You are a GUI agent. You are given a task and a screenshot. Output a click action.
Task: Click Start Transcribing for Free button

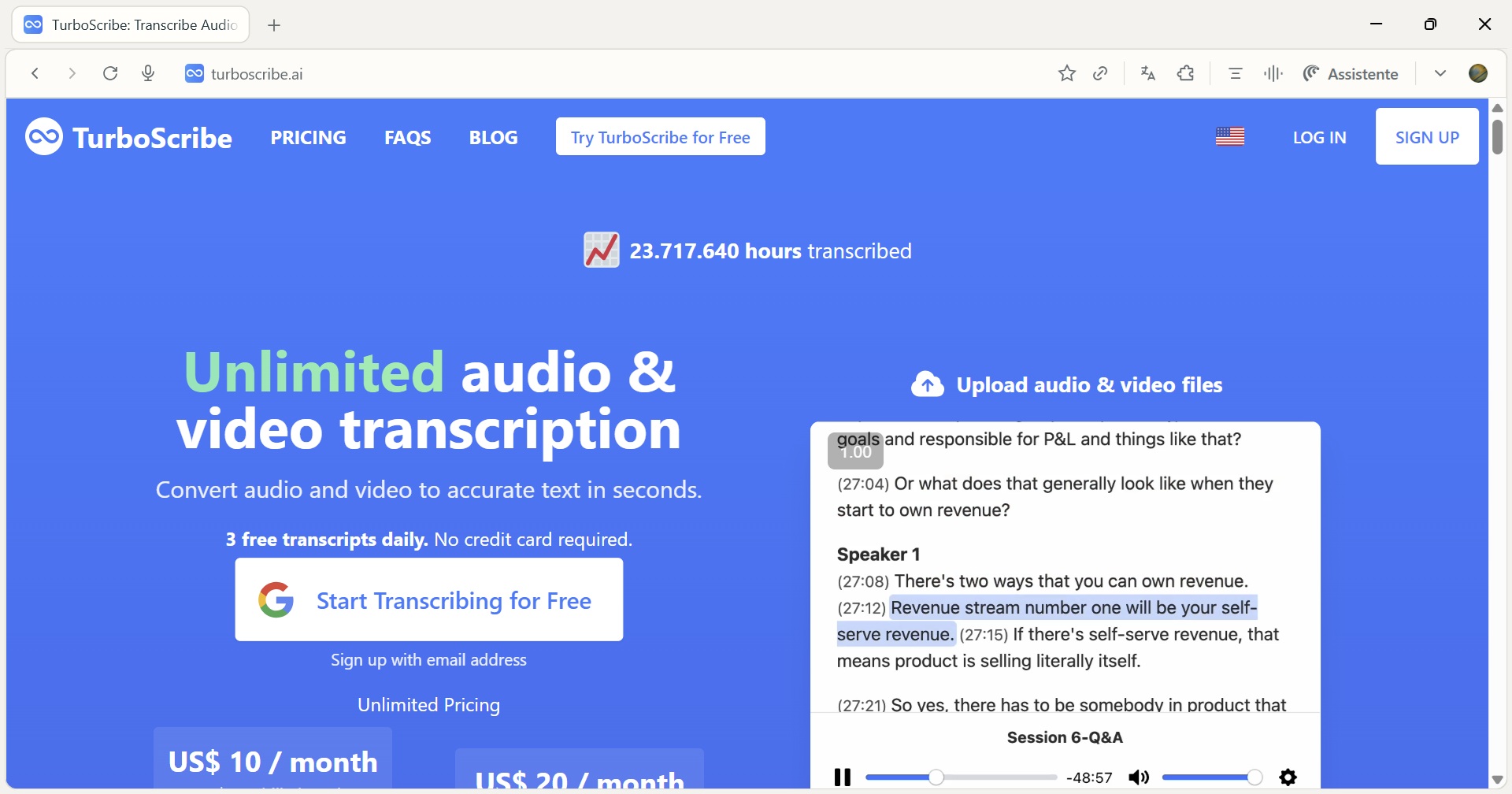pos(428,600)
